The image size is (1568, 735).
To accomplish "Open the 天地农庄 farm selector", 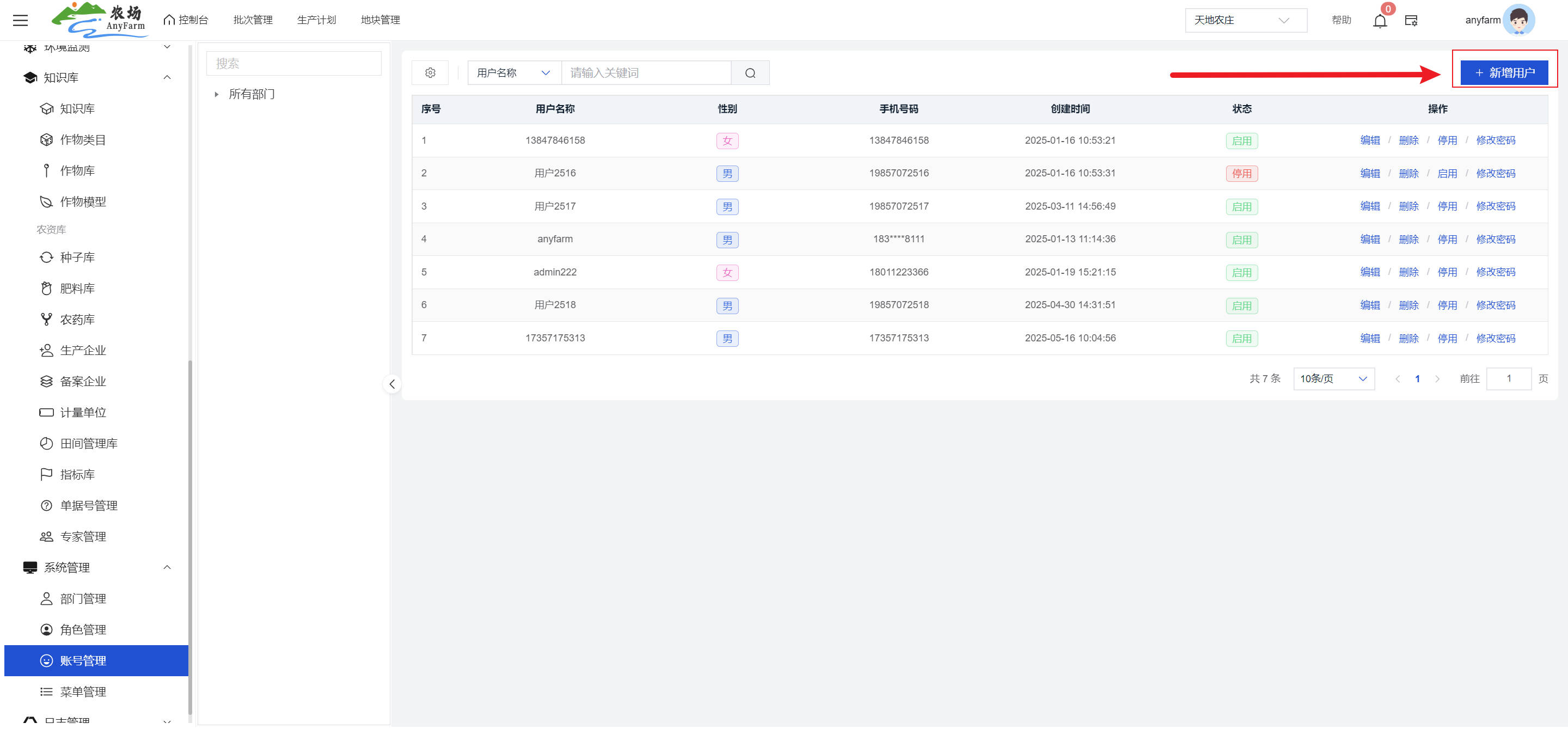I will tap(1244, 20).
